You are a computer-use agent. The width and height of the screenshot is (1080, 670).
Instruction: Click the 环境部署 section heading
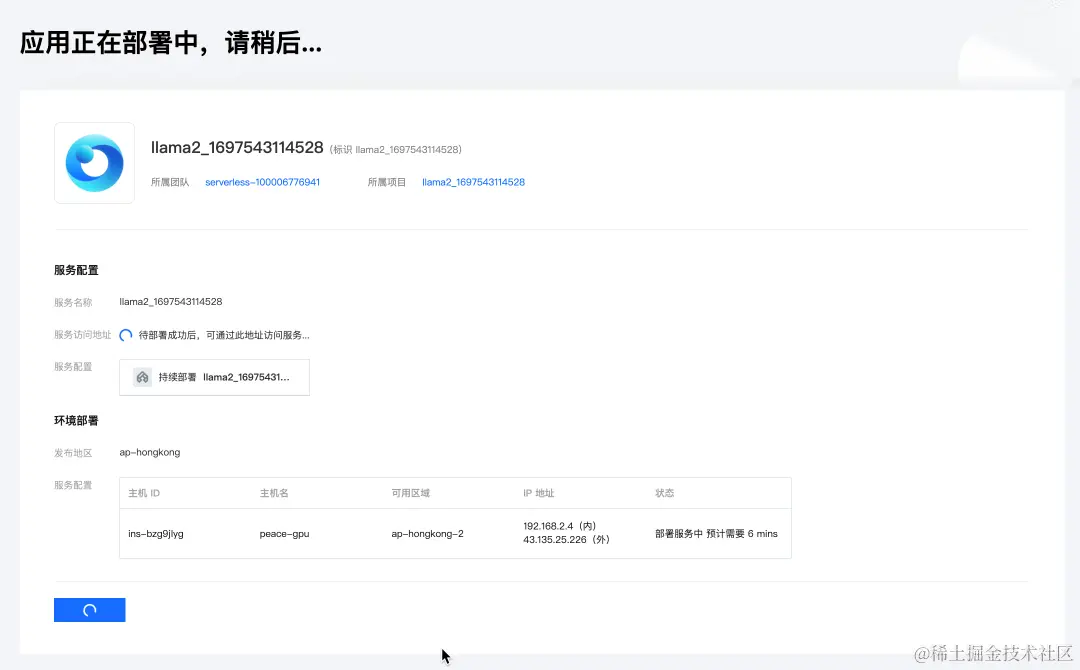pyautogui.click(x=76, y=421)
